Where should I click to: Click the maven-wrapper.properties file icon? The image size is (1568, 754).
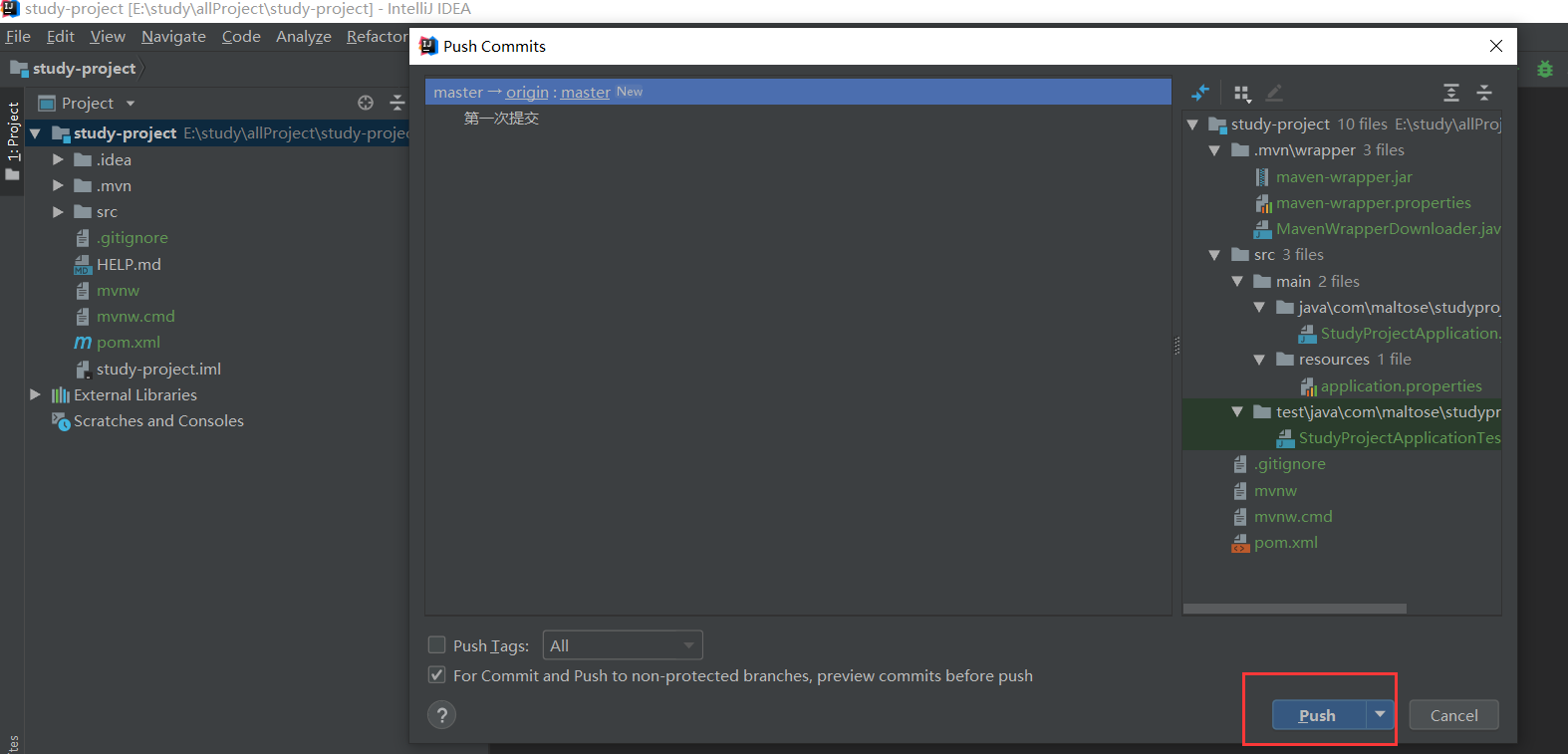click(x=1263, y=203)
